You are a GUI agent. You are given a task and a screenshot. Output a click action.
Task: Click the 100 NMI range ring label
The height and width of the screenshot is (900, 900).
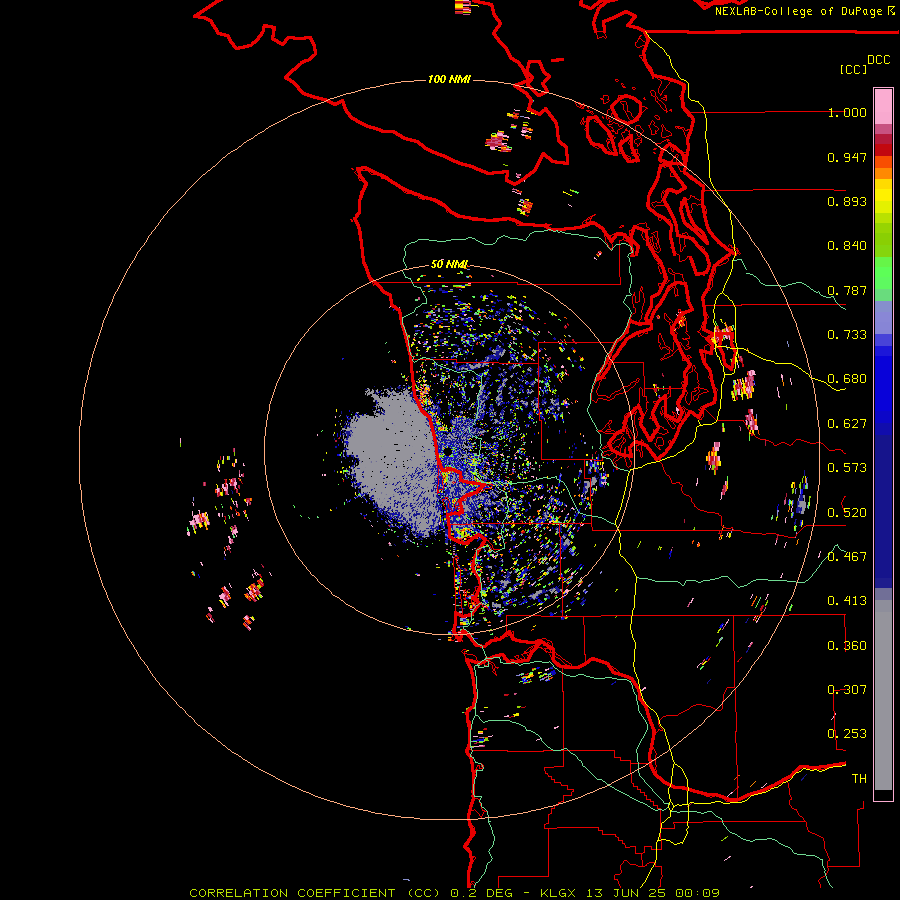449,79
